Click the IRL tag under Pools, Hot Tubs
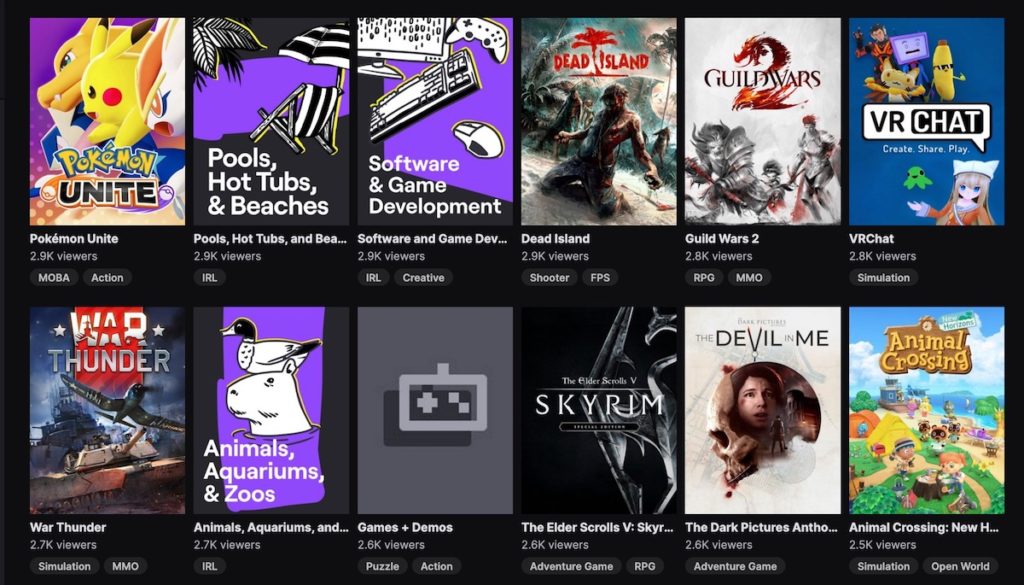Image resolution: width=1024 pixels, height=585 pixels. click(x=210, y=277)
